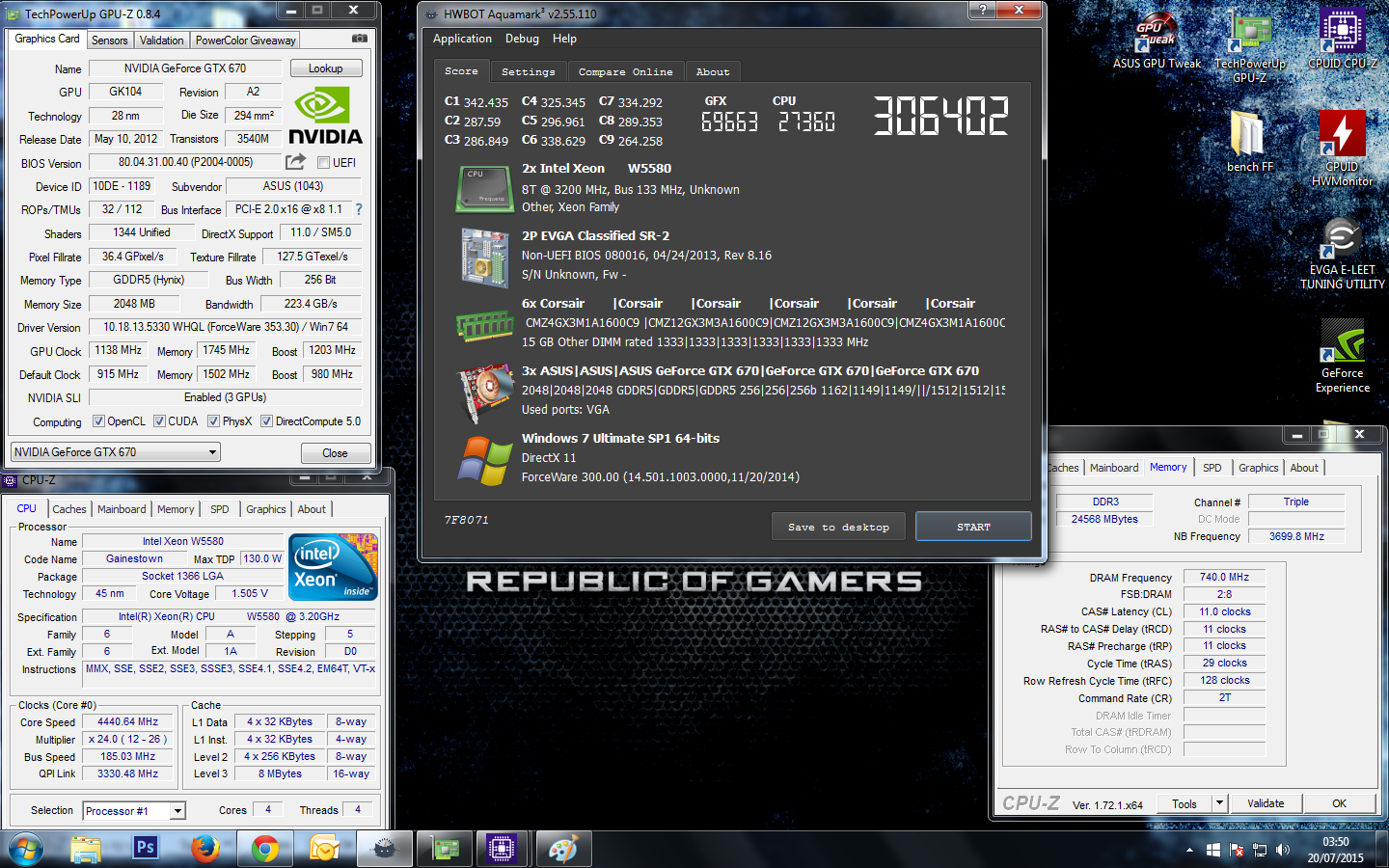Viewport: 1389px width, 868px height.
Task: Open SPD tab in right CPU-Z window
Action: (x=1212, y=468)
